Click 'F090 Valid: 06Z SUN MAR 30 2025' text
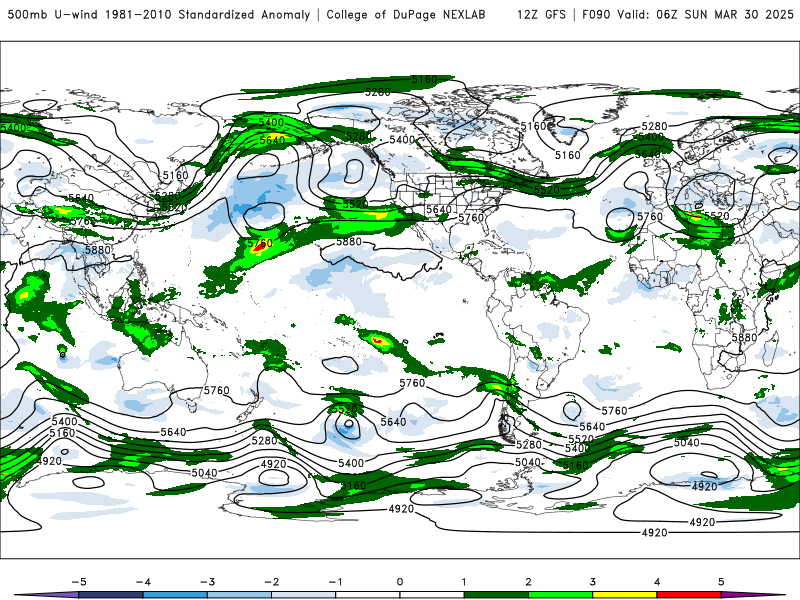800x600 pixels. click(x=688, y=14)
